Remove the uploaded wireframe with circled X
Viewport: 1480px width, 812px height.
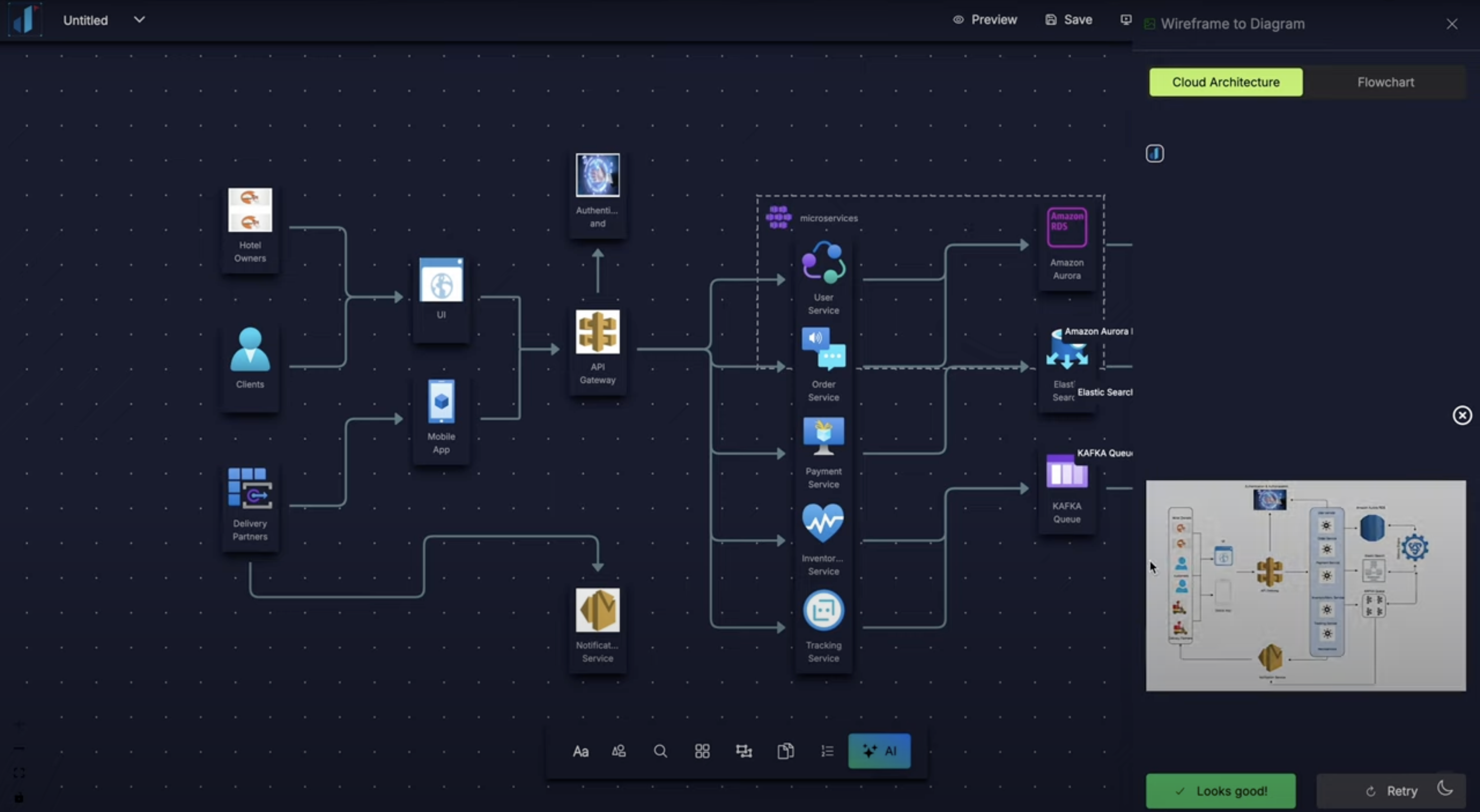[x=1462, y=415]
